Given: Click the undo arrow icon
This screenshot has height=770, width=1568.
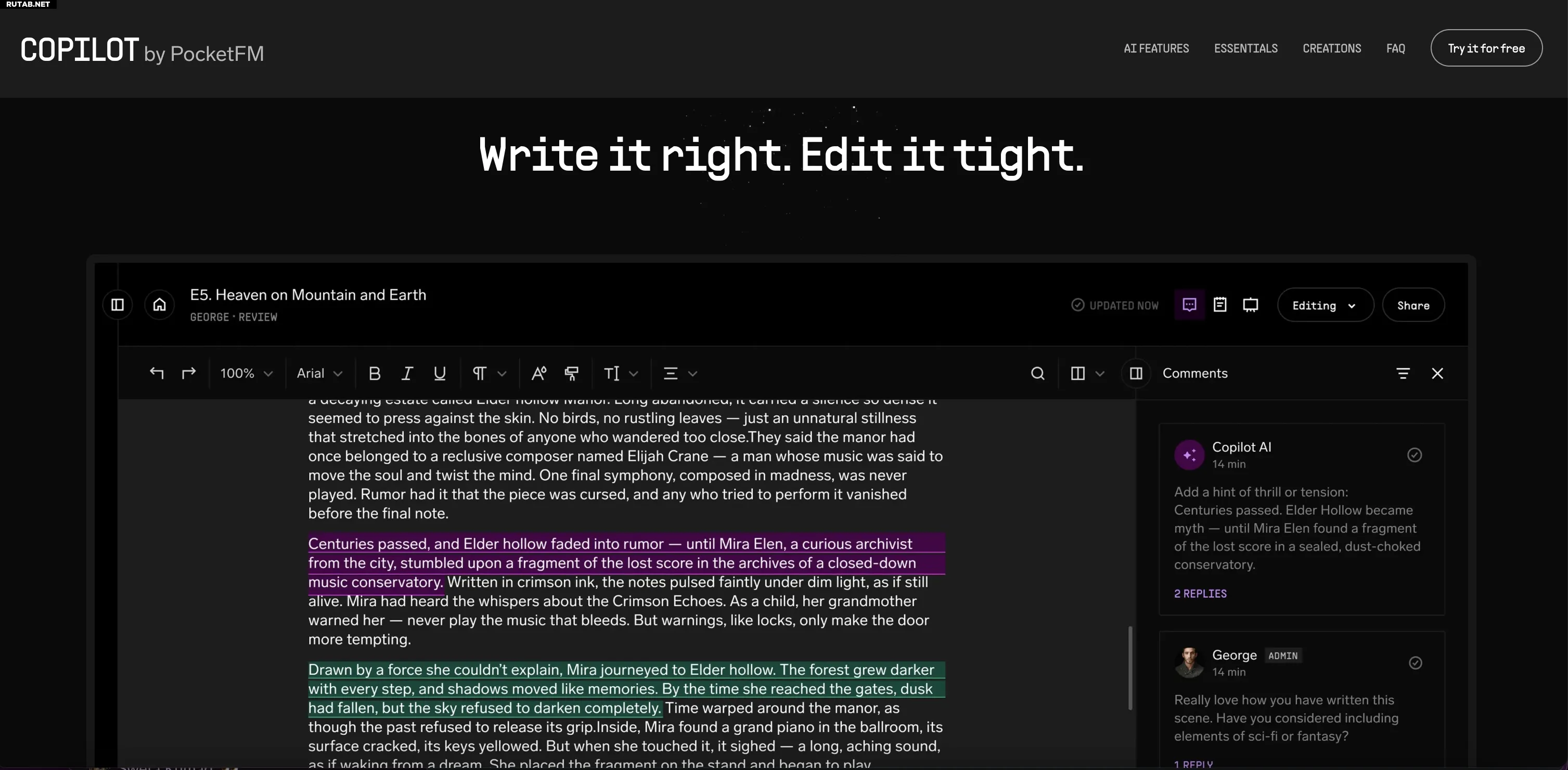Looking at the screenshot, I should (157, 373).
